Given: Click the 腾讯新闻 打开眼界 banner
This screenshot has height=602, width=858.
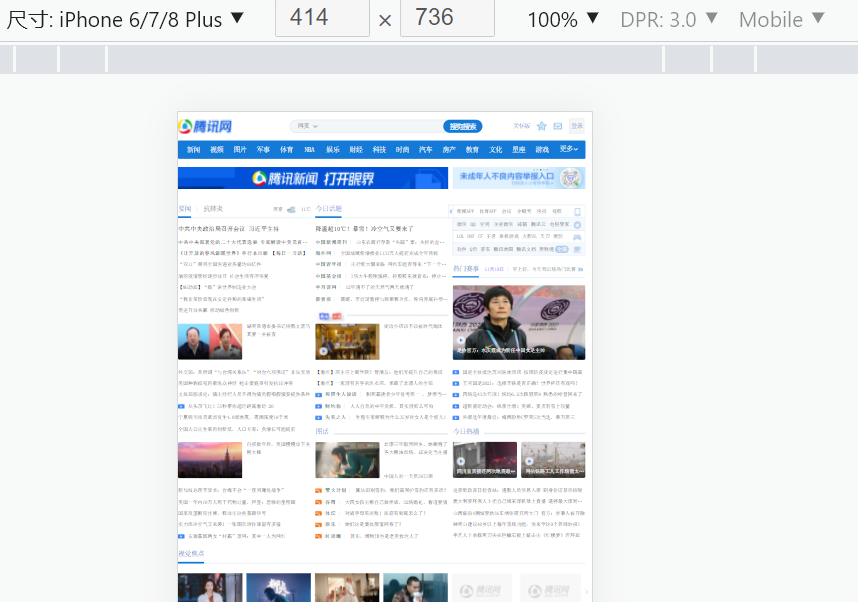Looking at the screenshot, I should 312,178.
